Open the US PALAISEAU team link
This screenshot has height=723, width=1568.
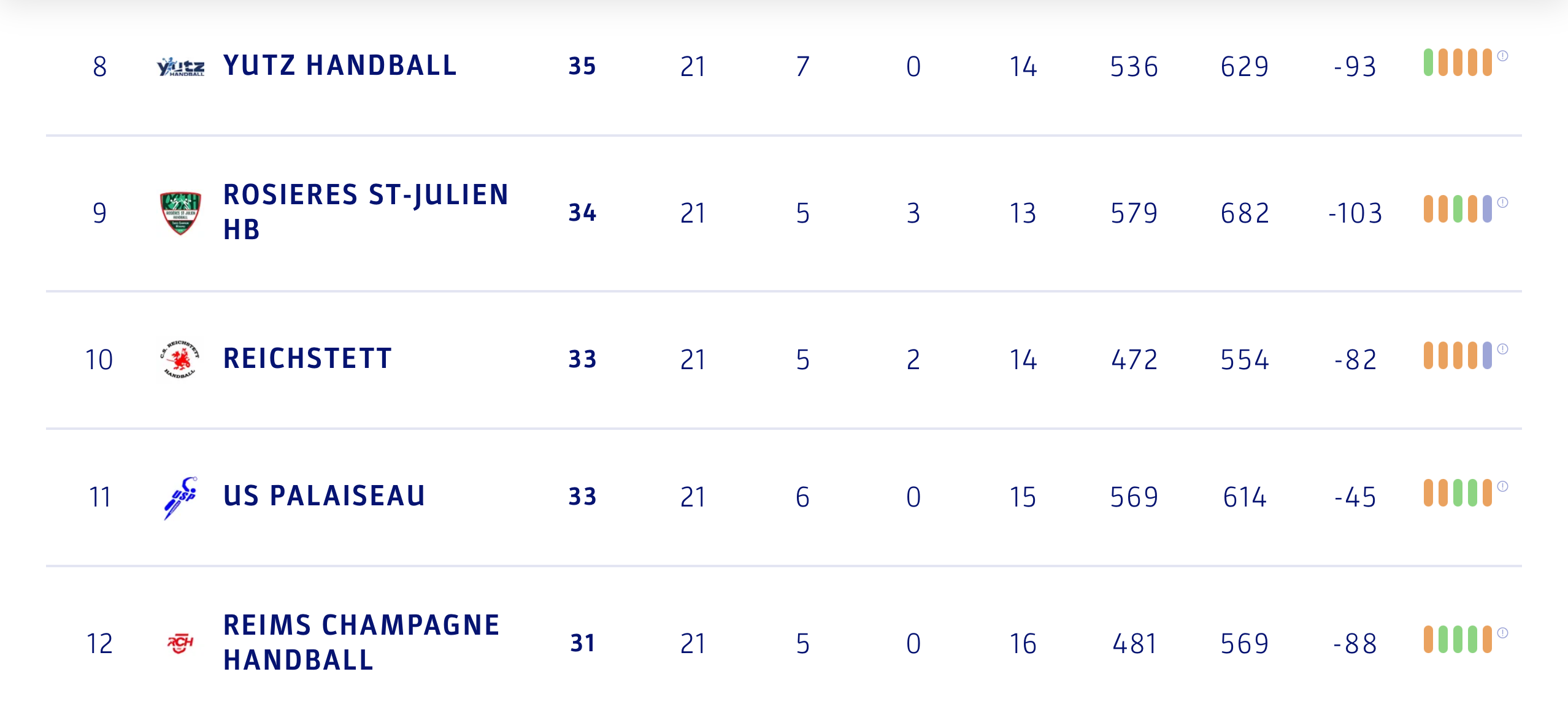tap(324, 496)
